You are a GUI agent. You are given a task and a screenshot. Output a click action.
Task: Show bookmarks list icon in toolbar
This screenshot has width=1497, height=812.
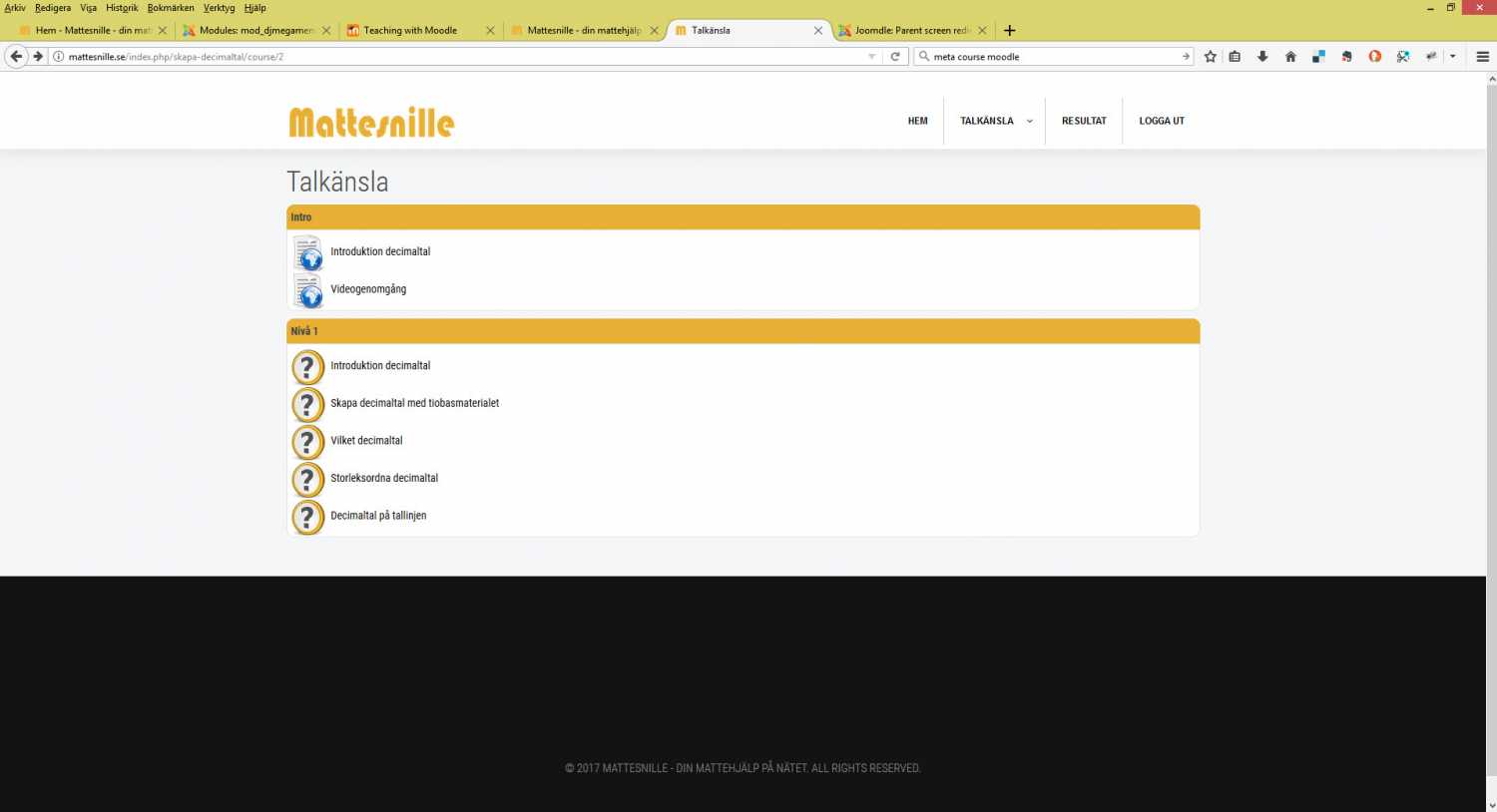[x=1235, y=57]
